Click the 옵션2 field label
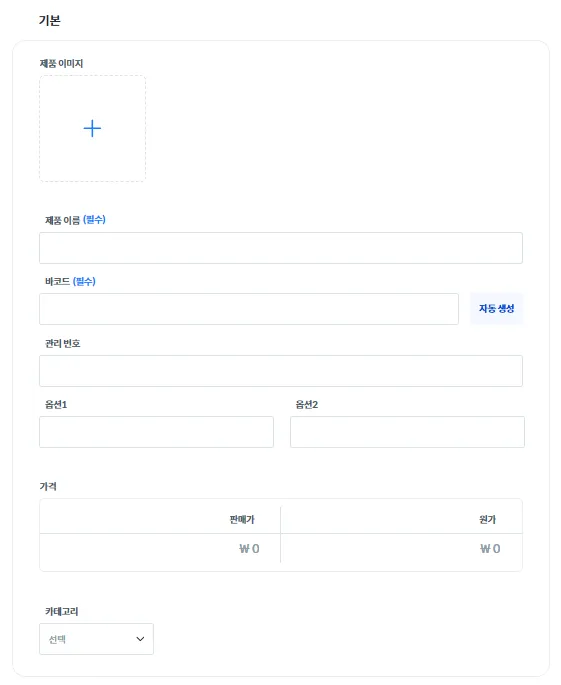561x685 pixels. coord(307,405)
